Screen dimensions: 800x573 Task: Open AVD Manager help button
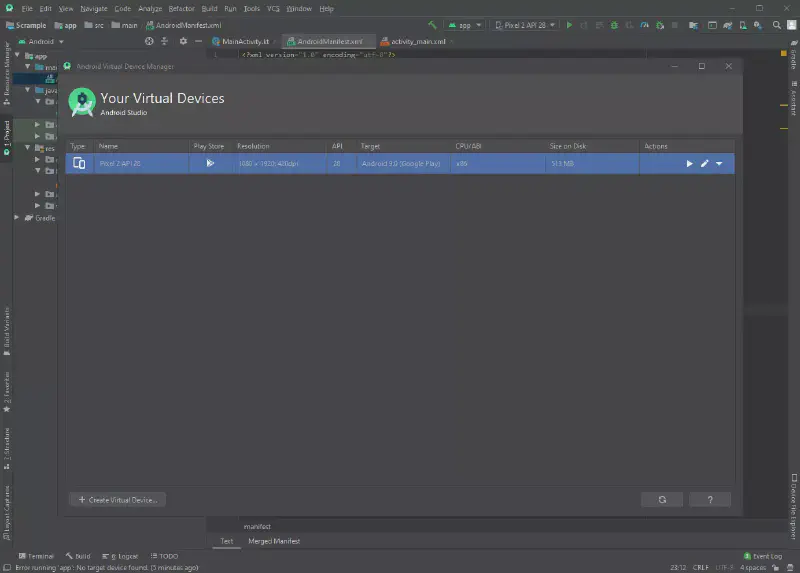coord(709,499)
